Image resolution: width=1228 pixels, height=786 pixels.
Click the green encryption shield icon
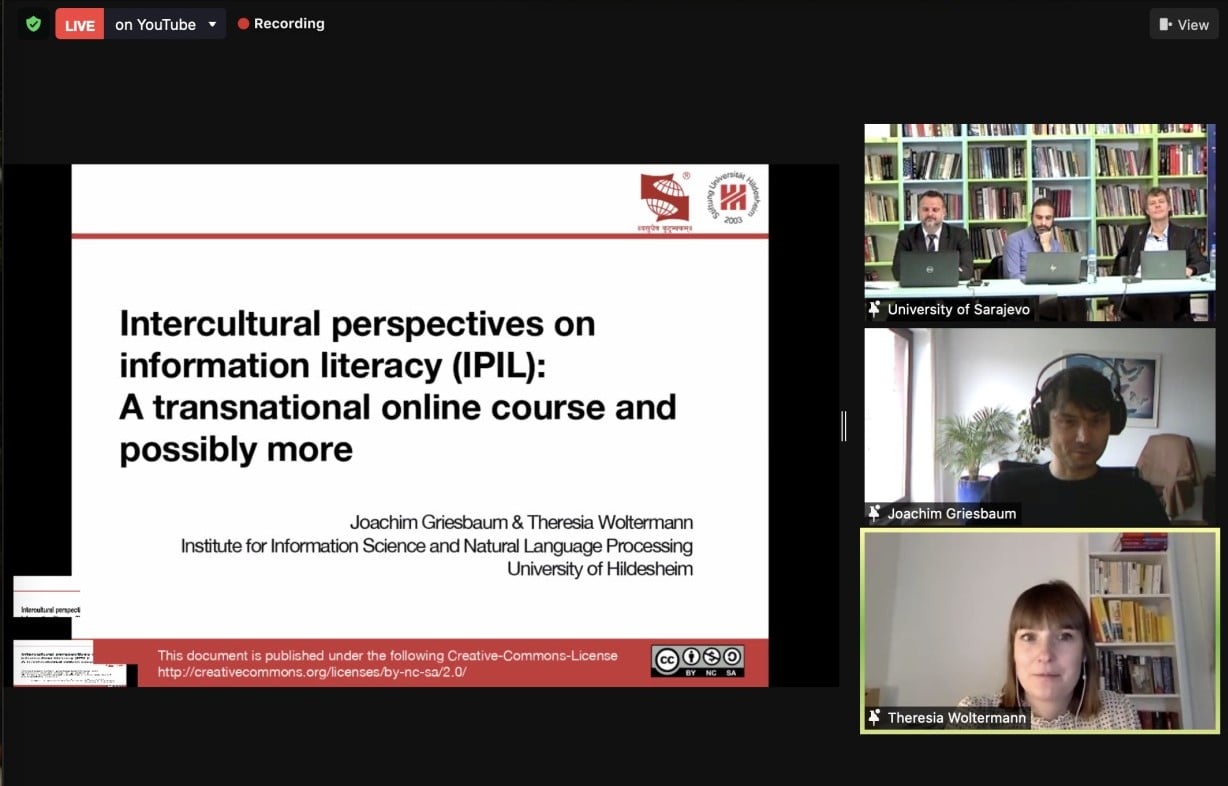pos(34,24)
